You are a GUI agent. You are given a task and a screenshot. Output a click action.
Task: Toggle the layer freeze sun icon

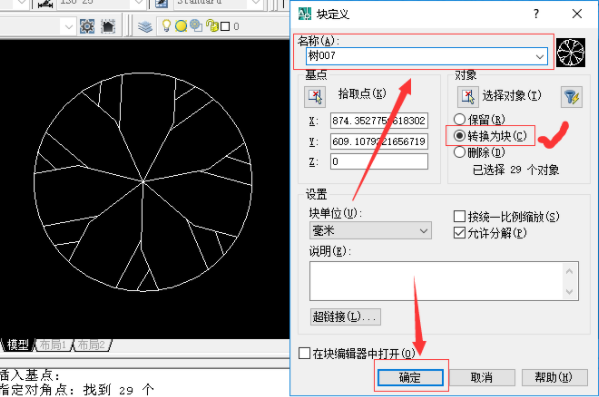(x=181, y=26)
